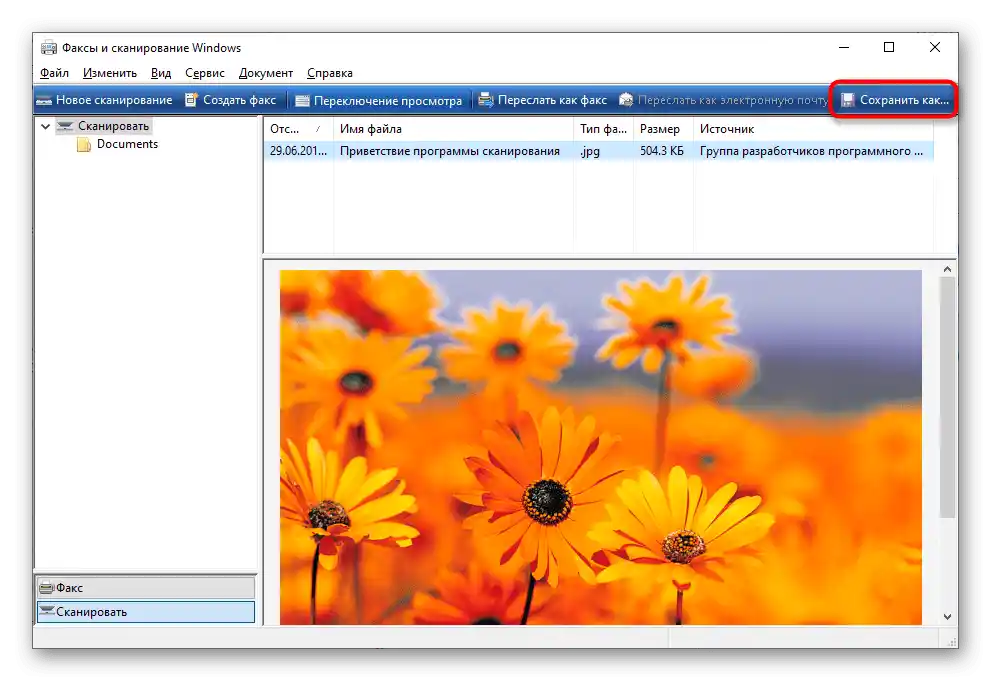Minimize the Факсы и сканирование window
991x681 pixels.
pos(844,47)
